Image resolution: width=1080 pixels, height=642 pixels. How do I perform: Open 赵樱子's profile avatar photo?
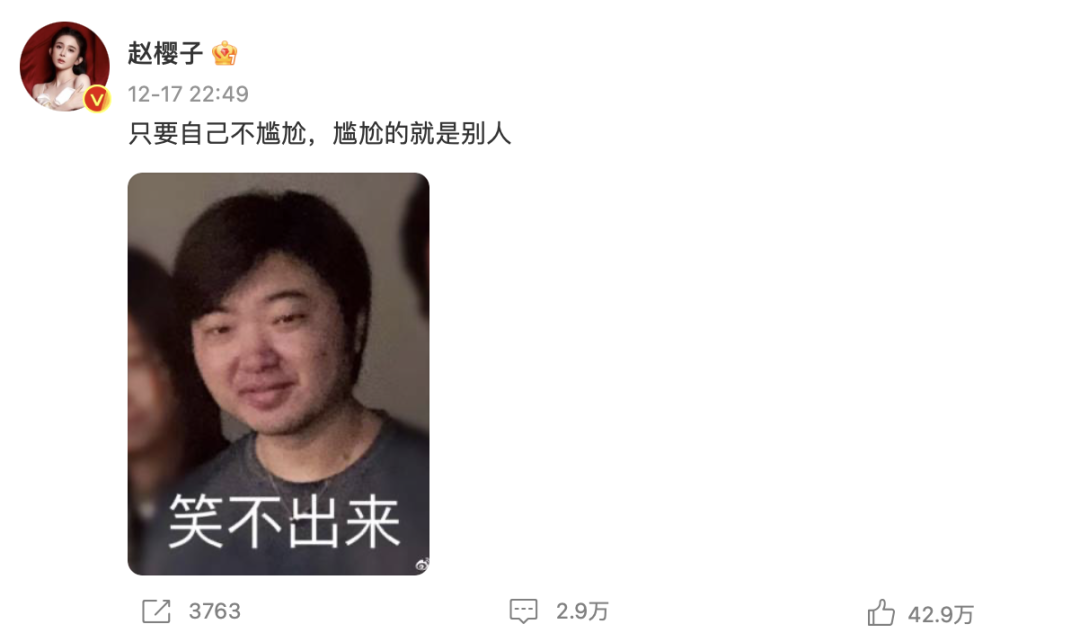click(64, 66)
